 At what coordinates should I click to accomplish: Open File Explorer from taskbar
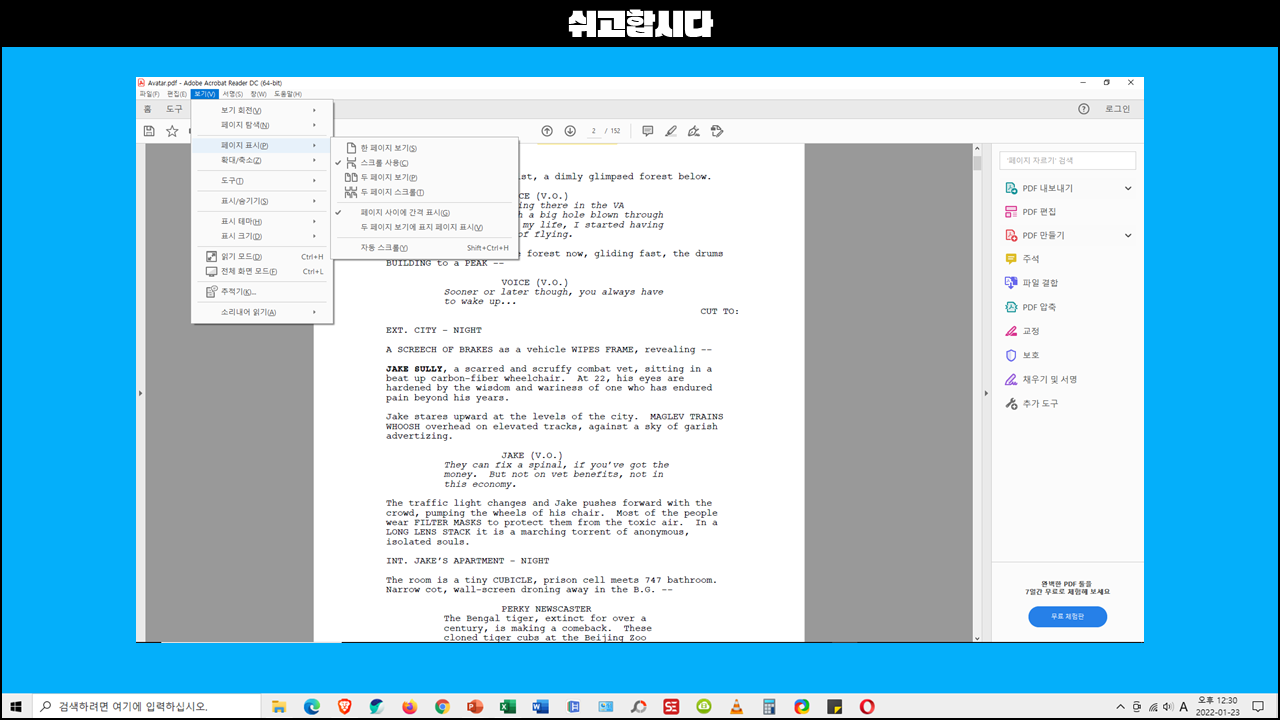pyautogui.click(x=279, y=706)
